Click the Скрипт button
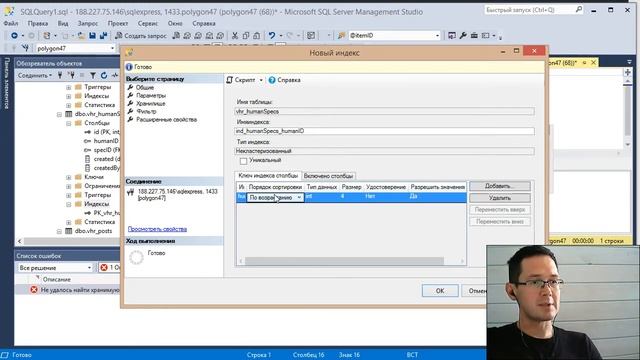This screenshot has height=360, width=640. 241,80
